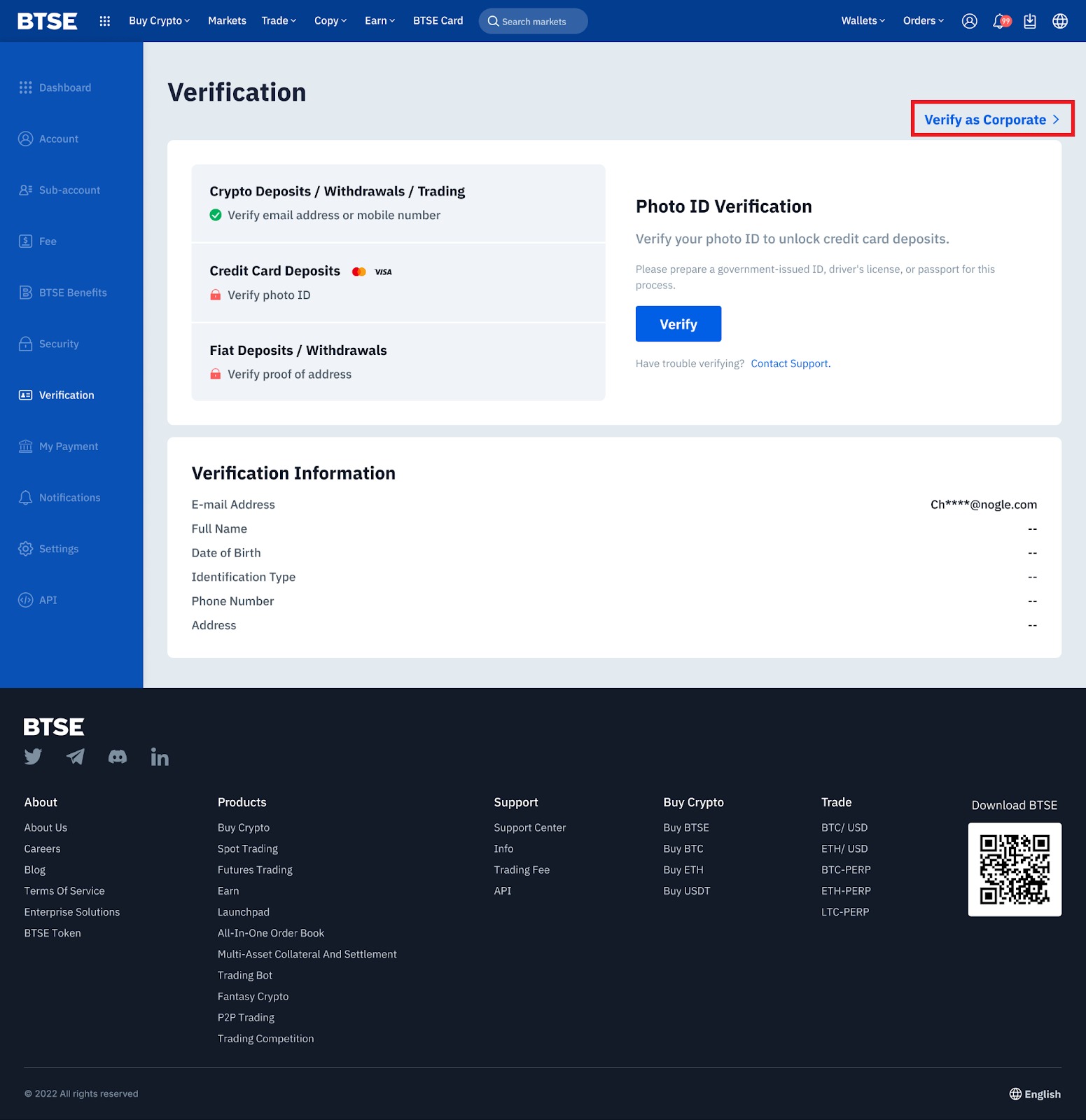Open Trading Competition footer link
Image resolution: width=1086 pixels, height=1120 pixels.
tap(265, 1038)
